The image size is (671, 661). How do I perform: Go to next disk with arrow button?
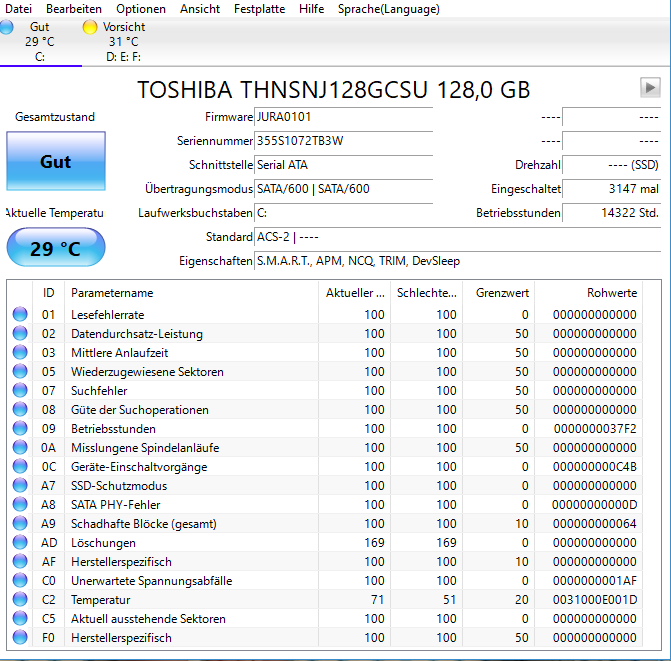pyautogui.click(x=650, y=88)
